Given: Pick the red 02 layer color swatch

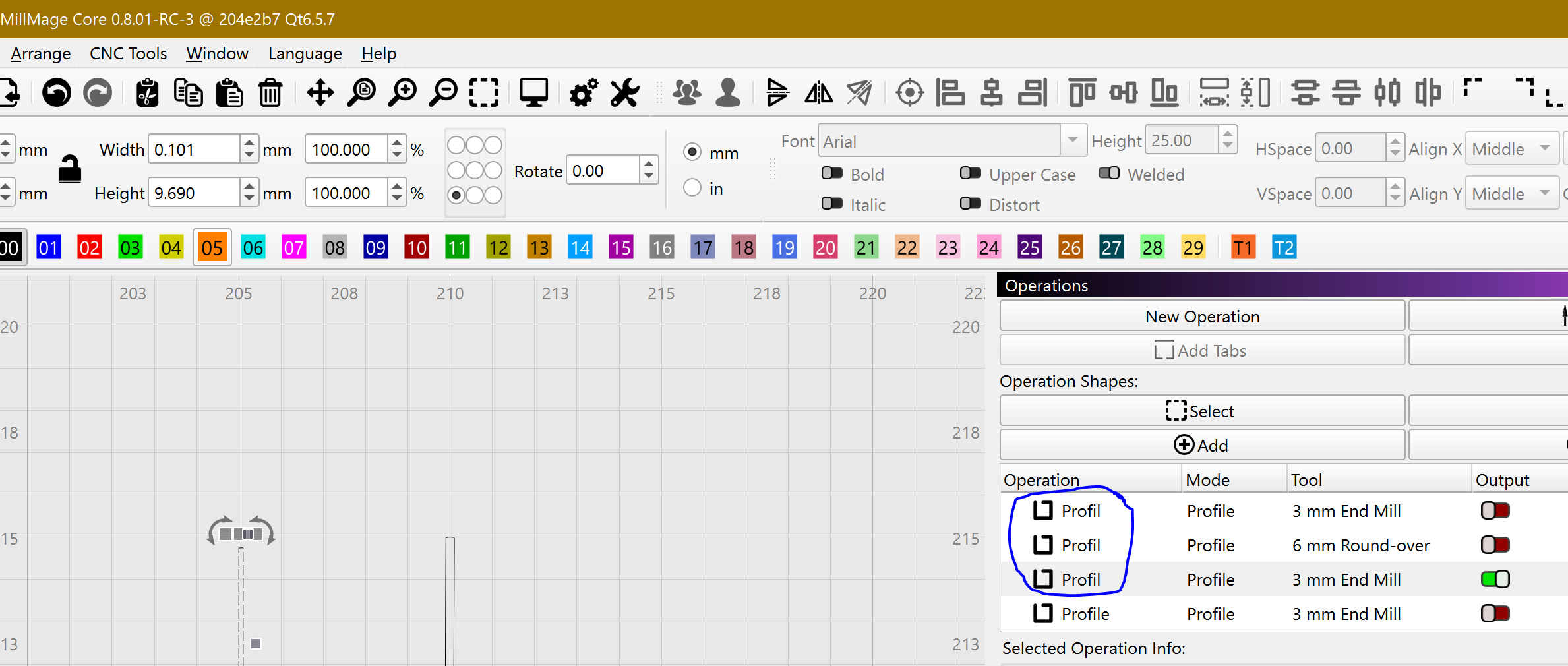Looking at the screenshot, I should click(90, 248).
